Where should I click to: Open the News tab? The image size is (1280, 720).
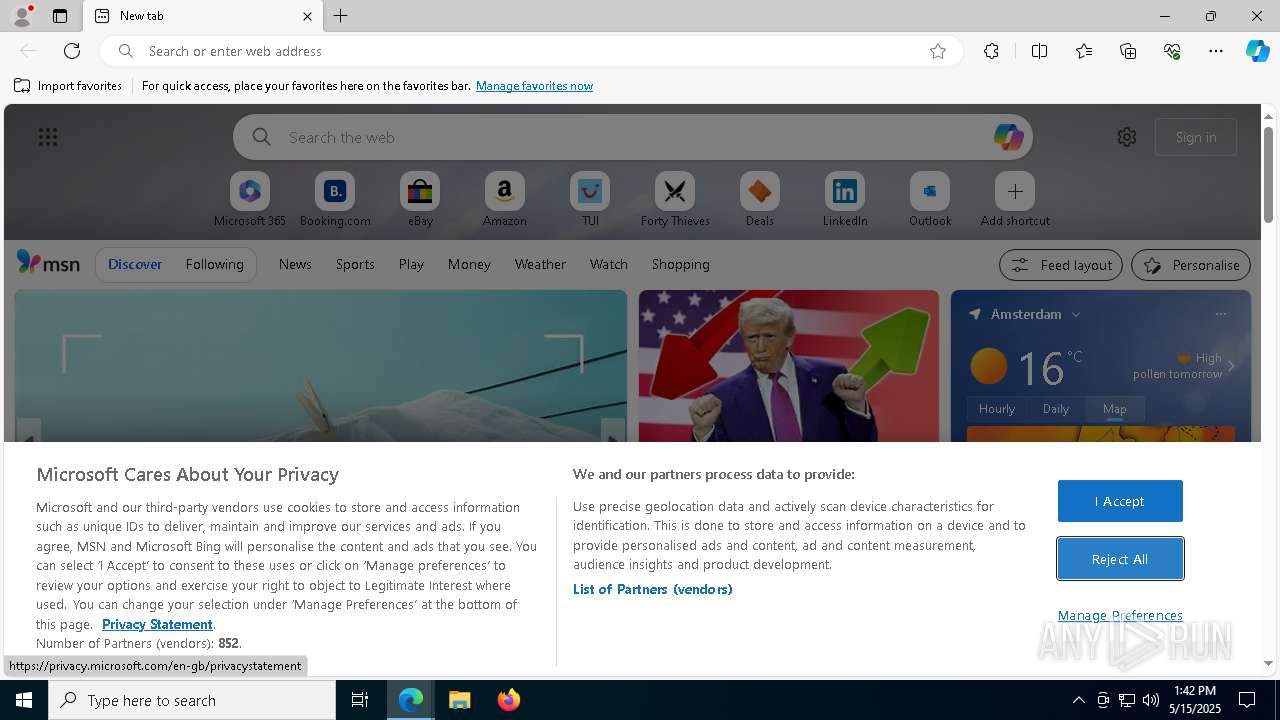[x=295, y=264]
